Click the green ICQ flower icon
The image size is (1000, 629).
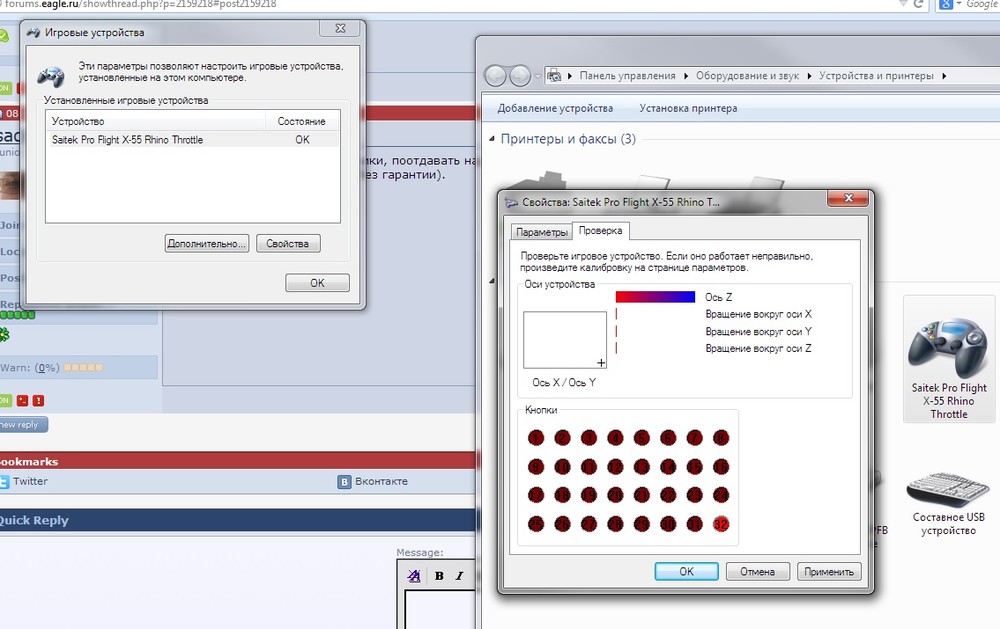4,334
